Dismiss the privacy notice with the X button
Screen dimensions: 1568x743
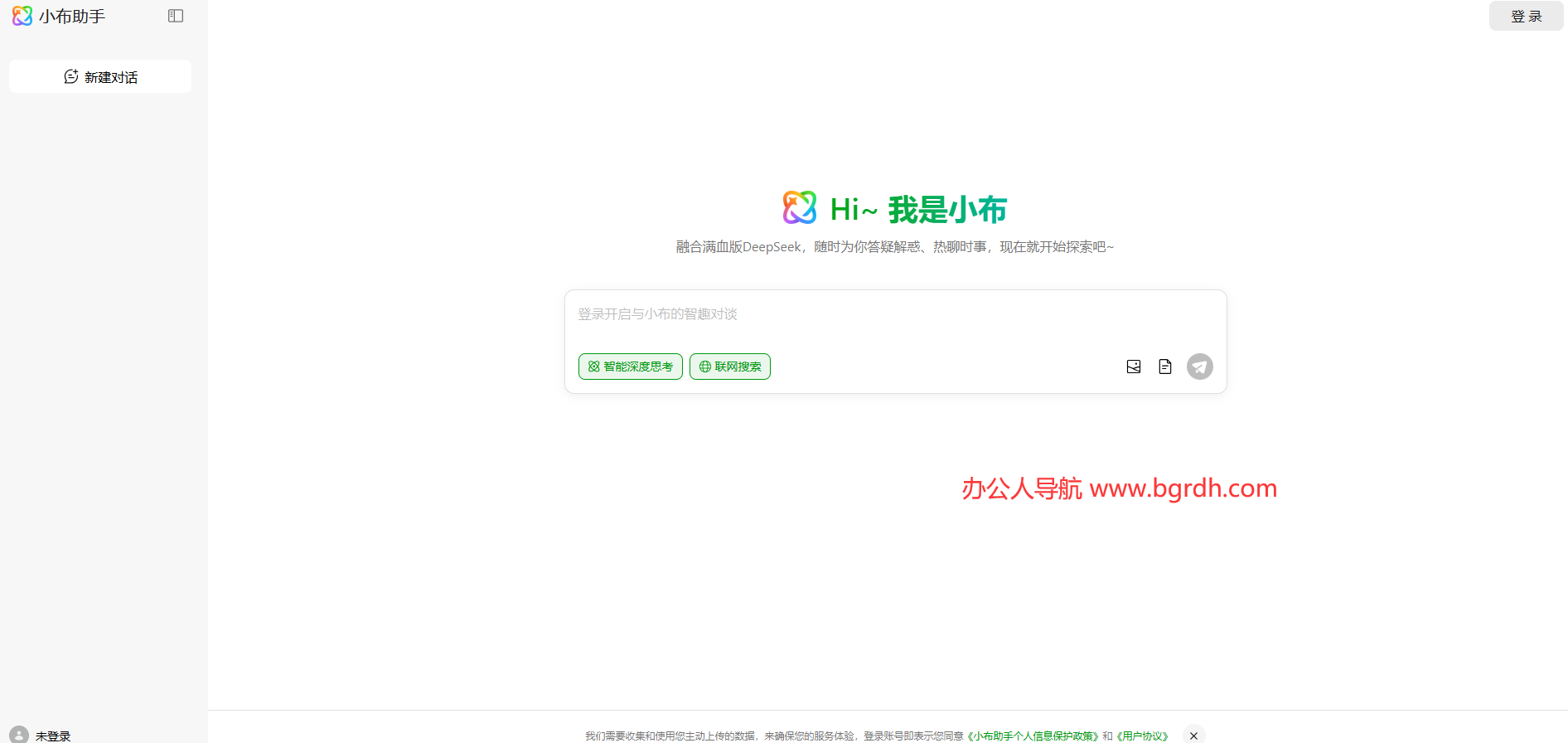pos(1193,736)
